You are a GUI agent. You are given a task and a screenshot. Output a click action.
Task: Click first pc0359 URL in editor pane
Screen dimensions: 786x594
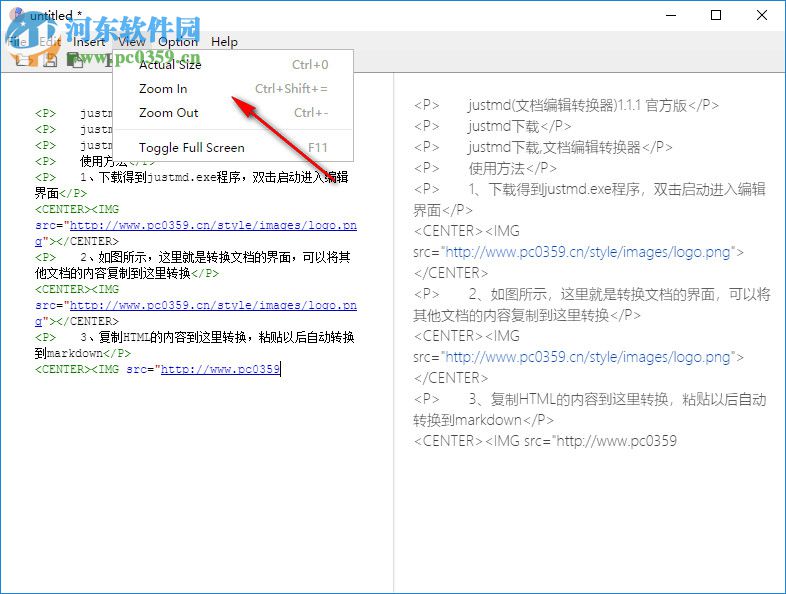213,226
